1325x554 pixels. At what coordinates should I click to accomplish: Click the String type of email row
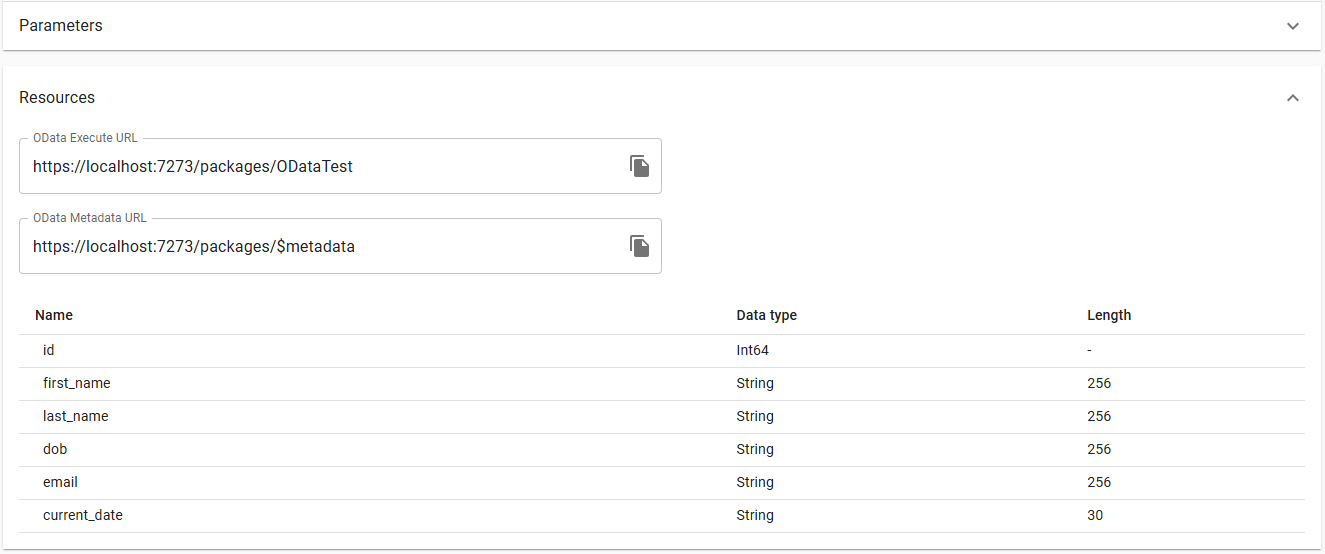[x=755, y=483]
